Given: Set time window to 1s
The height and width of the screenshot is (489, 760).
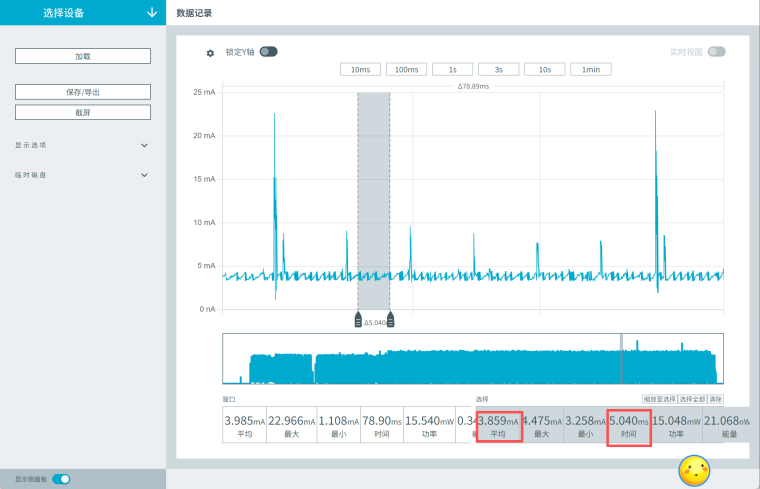Looking at the screenshot, I should point(452,69).
